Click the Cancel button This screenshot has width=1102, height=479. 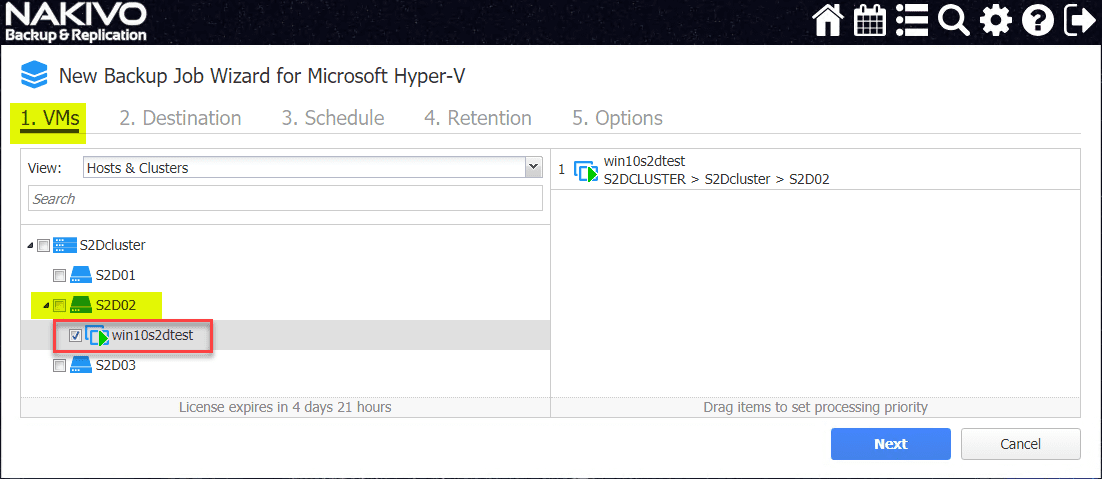click(1020, 444)
